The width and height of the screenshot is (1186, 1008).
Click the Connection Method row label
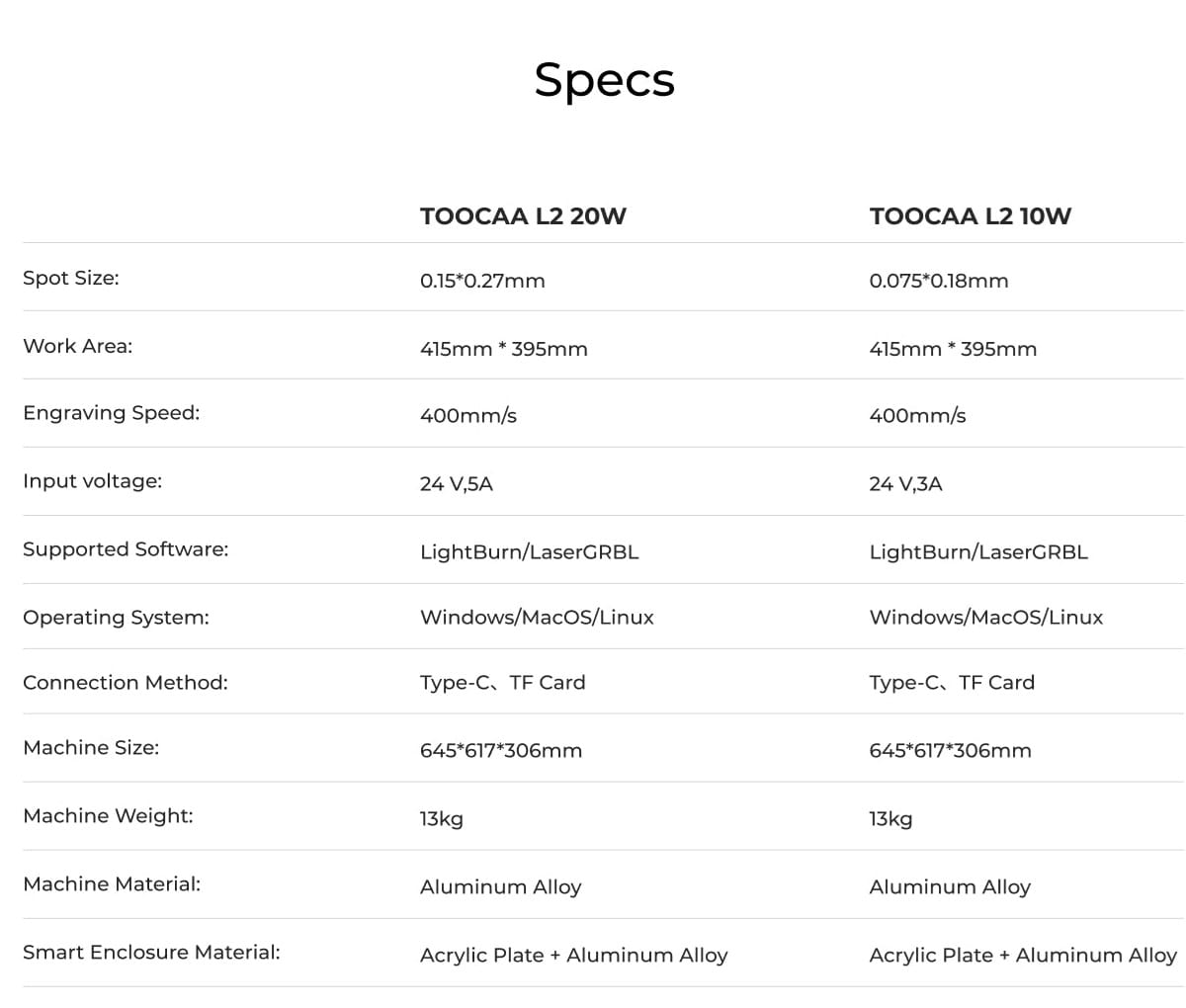click(125, 683)
